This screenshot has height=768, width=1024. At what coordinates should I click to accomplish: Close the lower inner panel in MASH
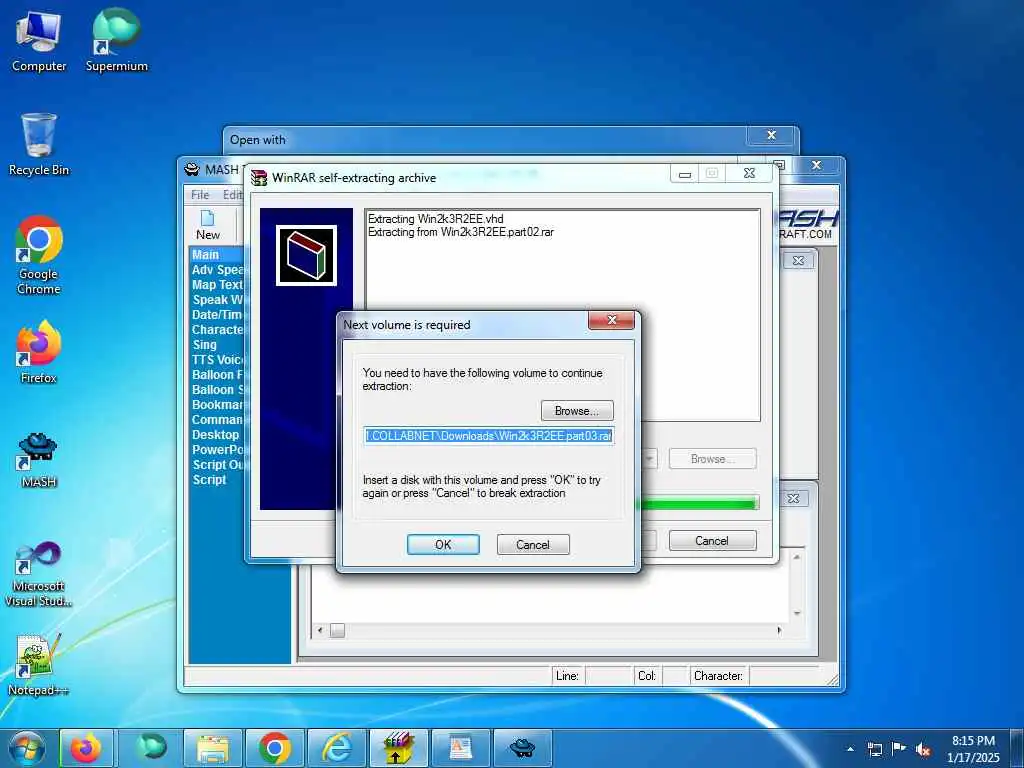(x=793, y=498)
